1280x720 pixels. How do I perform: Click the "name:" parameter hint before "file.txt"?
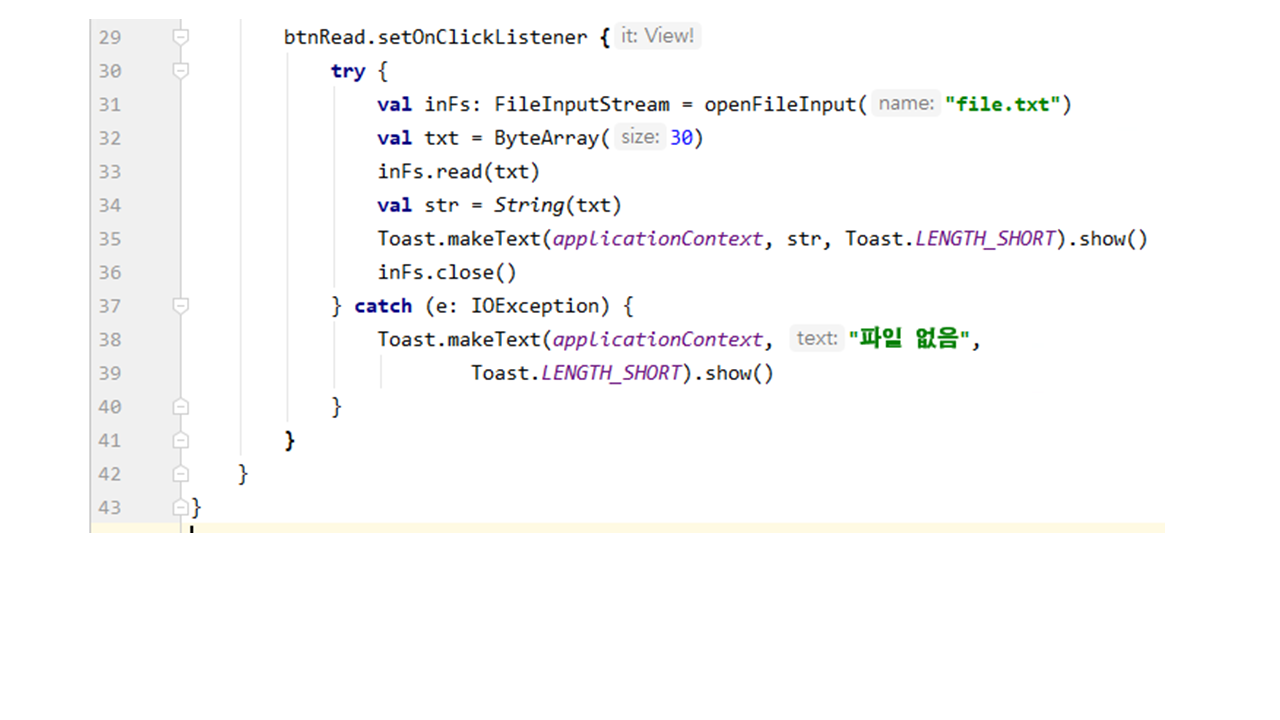pyautogui.click(x=905, y=104)
